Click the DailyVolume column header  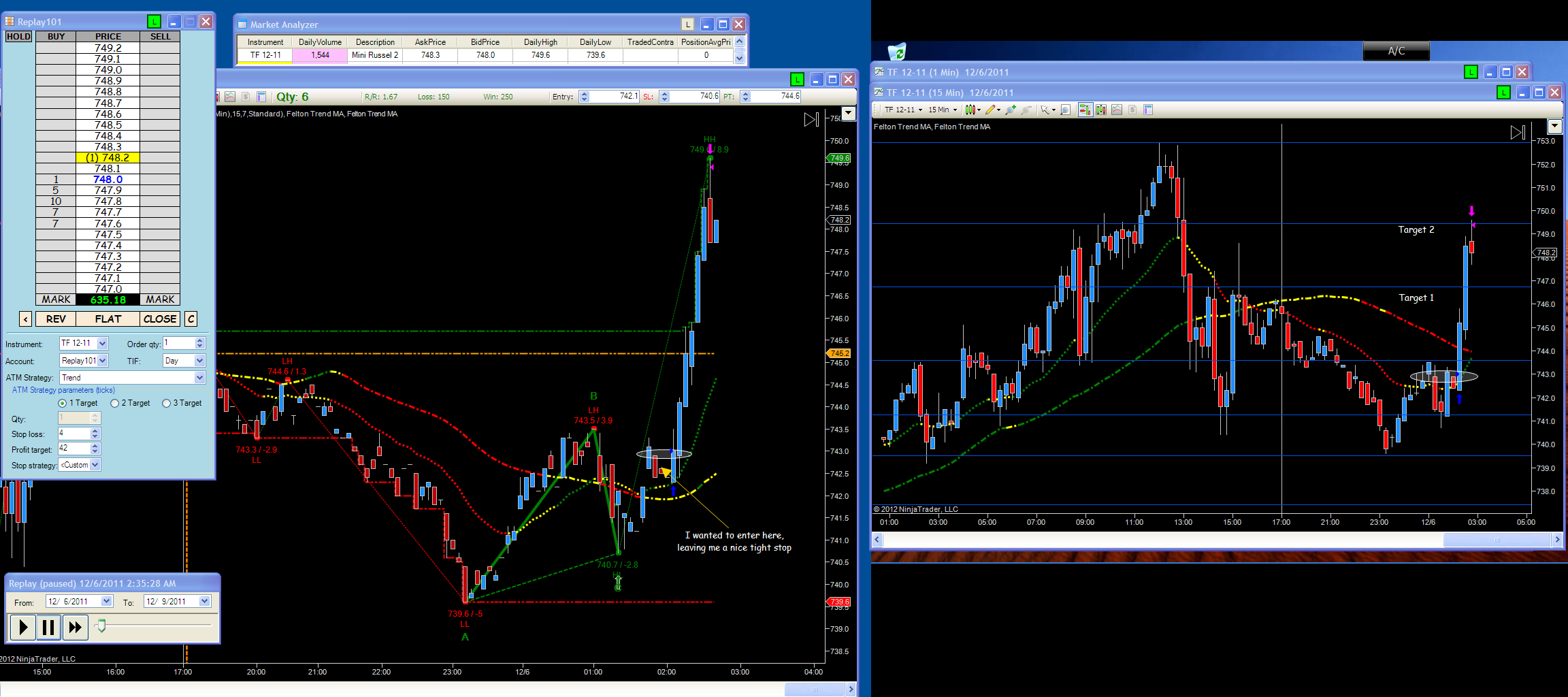pos(320,42)
